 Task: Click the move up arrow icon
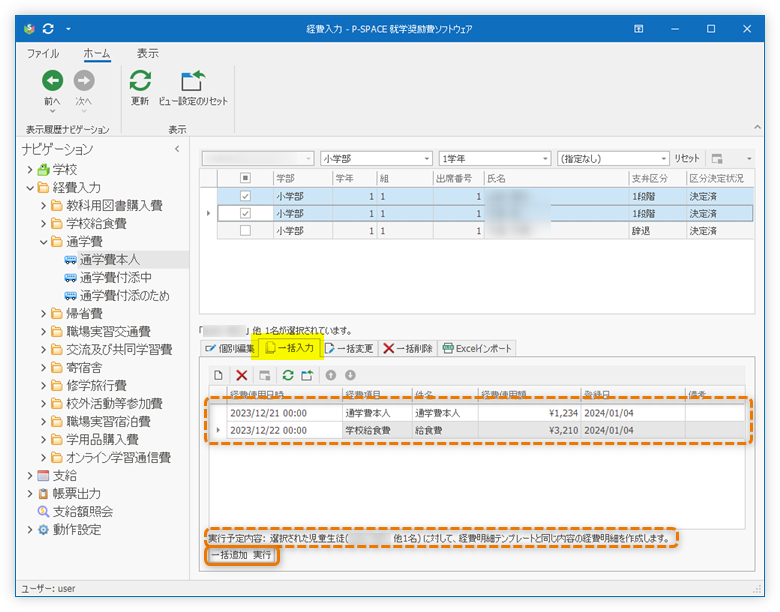click(331, 375)
